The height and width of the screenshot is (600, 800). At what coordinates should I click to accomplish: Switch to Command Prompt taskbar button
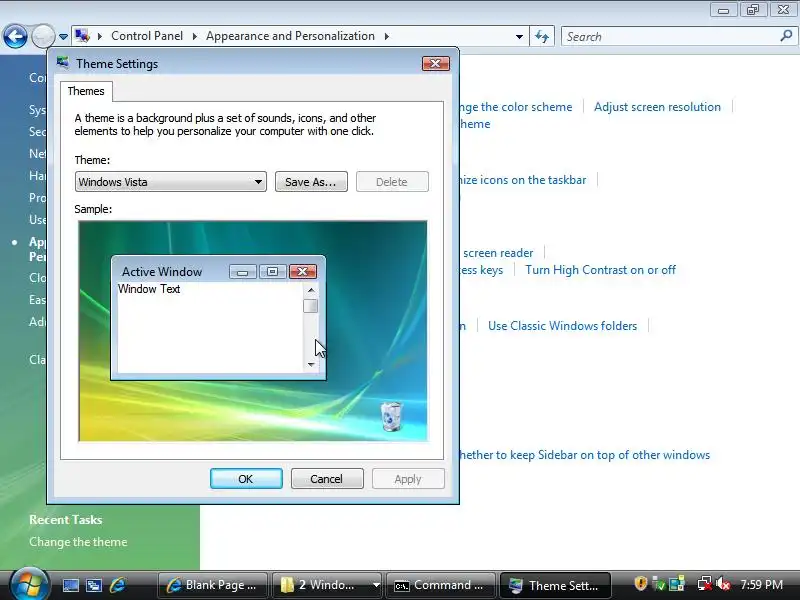(441, 585)
